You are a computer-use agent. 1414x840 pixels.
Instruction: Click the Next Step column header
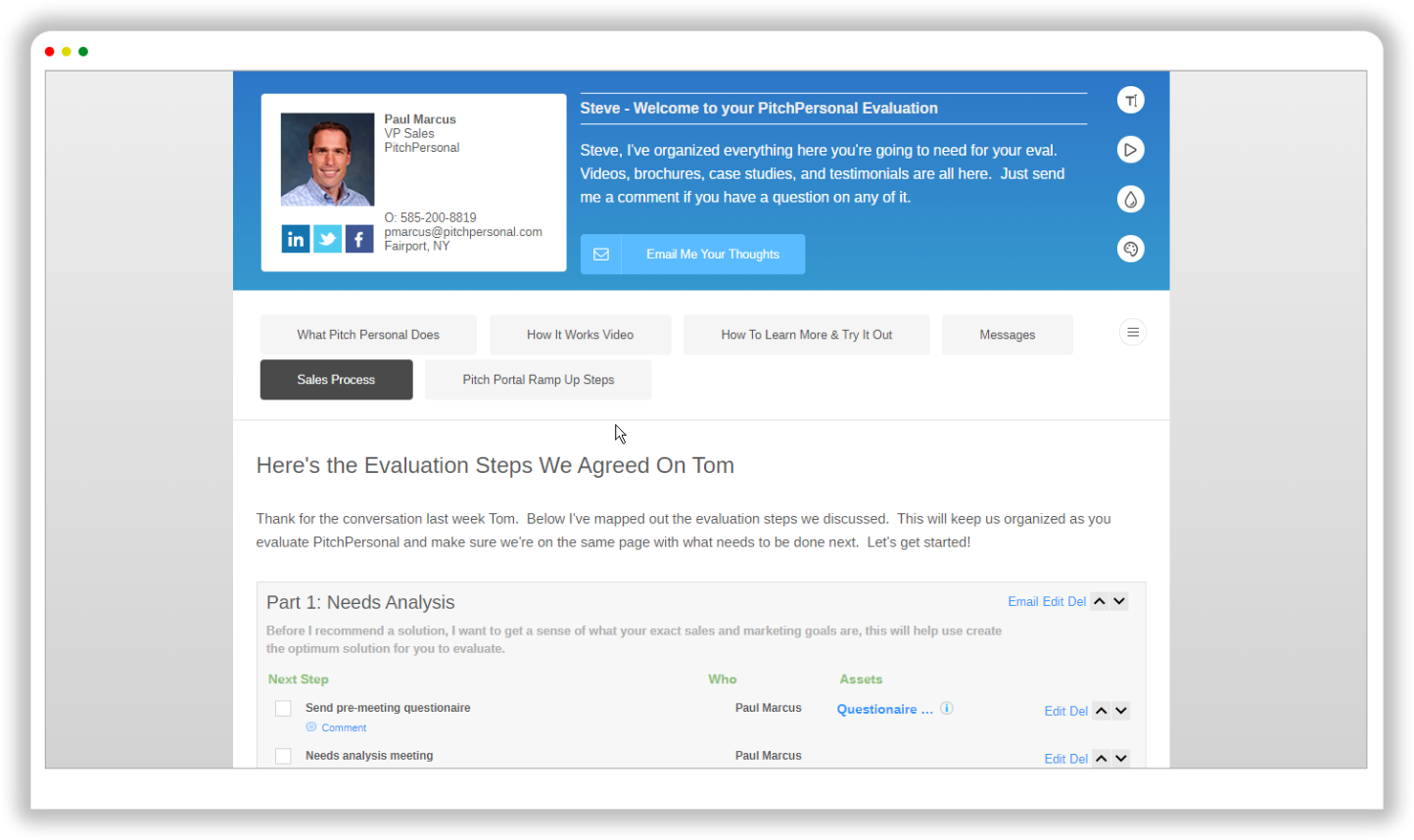coord(299,679)
